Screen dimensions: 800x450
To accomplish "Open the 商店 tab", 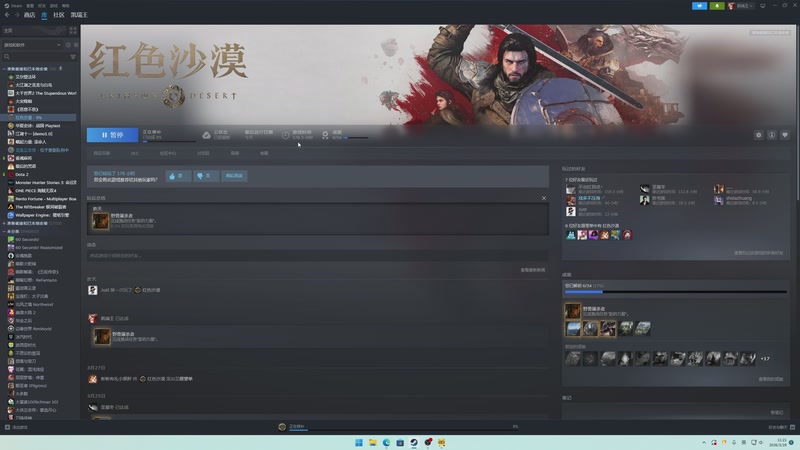I will pos(29,15).
